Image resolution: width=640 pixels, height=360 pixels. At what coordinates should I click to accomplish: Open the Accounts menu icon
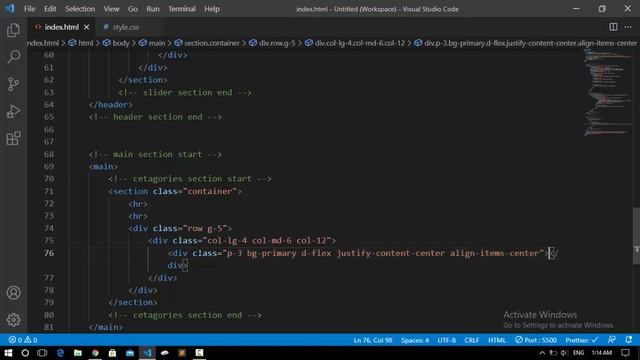click(x=13, y=293)
